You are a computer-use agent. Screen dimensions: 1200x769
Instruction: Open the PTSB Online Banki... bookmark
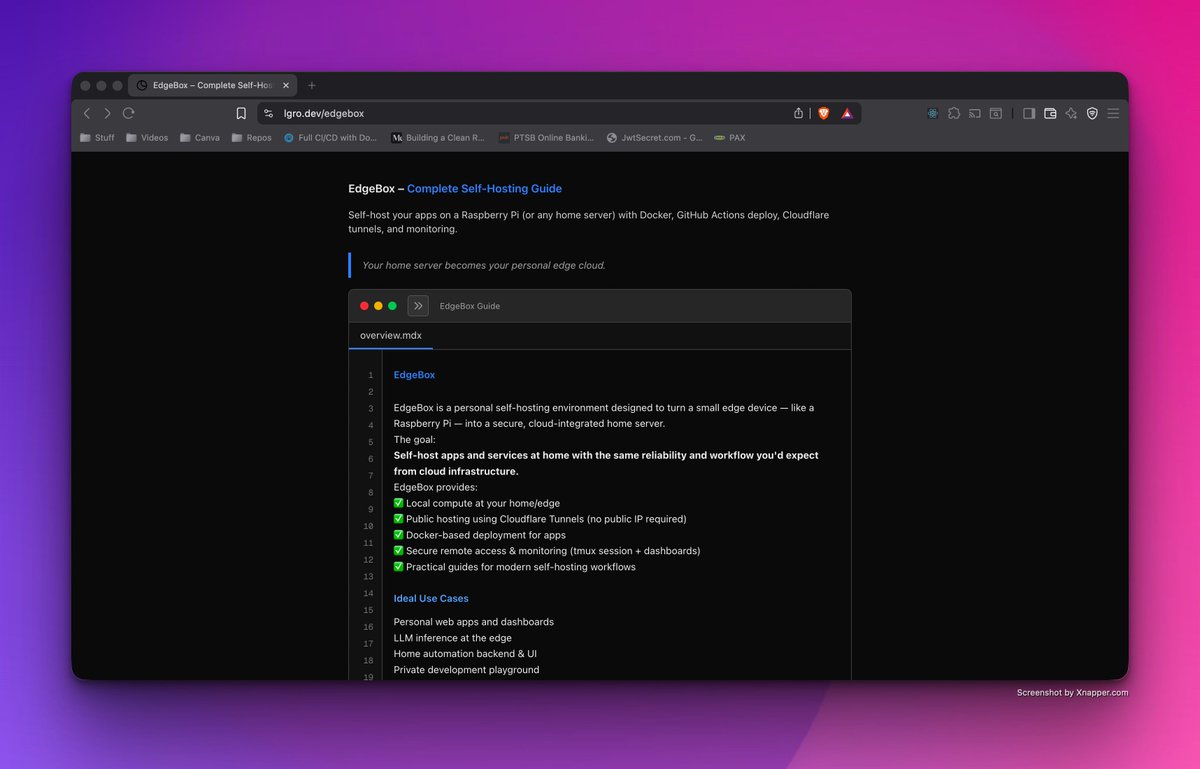click(x=546, y=138)
